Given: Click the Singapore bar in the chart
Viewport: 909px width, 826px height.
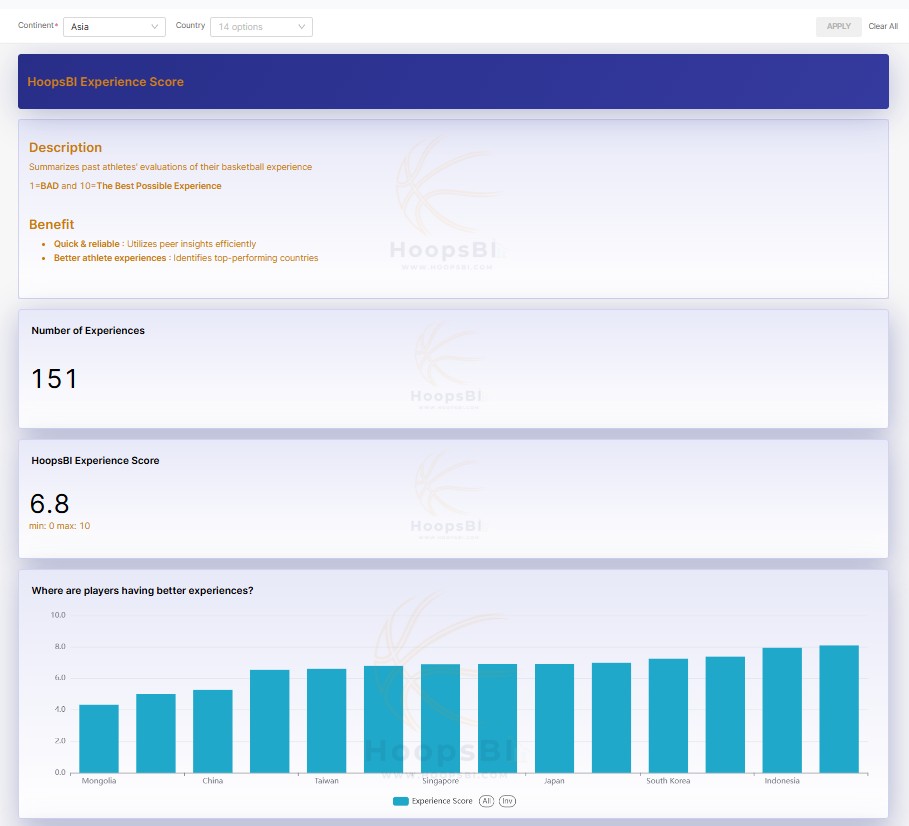Looking at the screenshot, I should (440, 718).
